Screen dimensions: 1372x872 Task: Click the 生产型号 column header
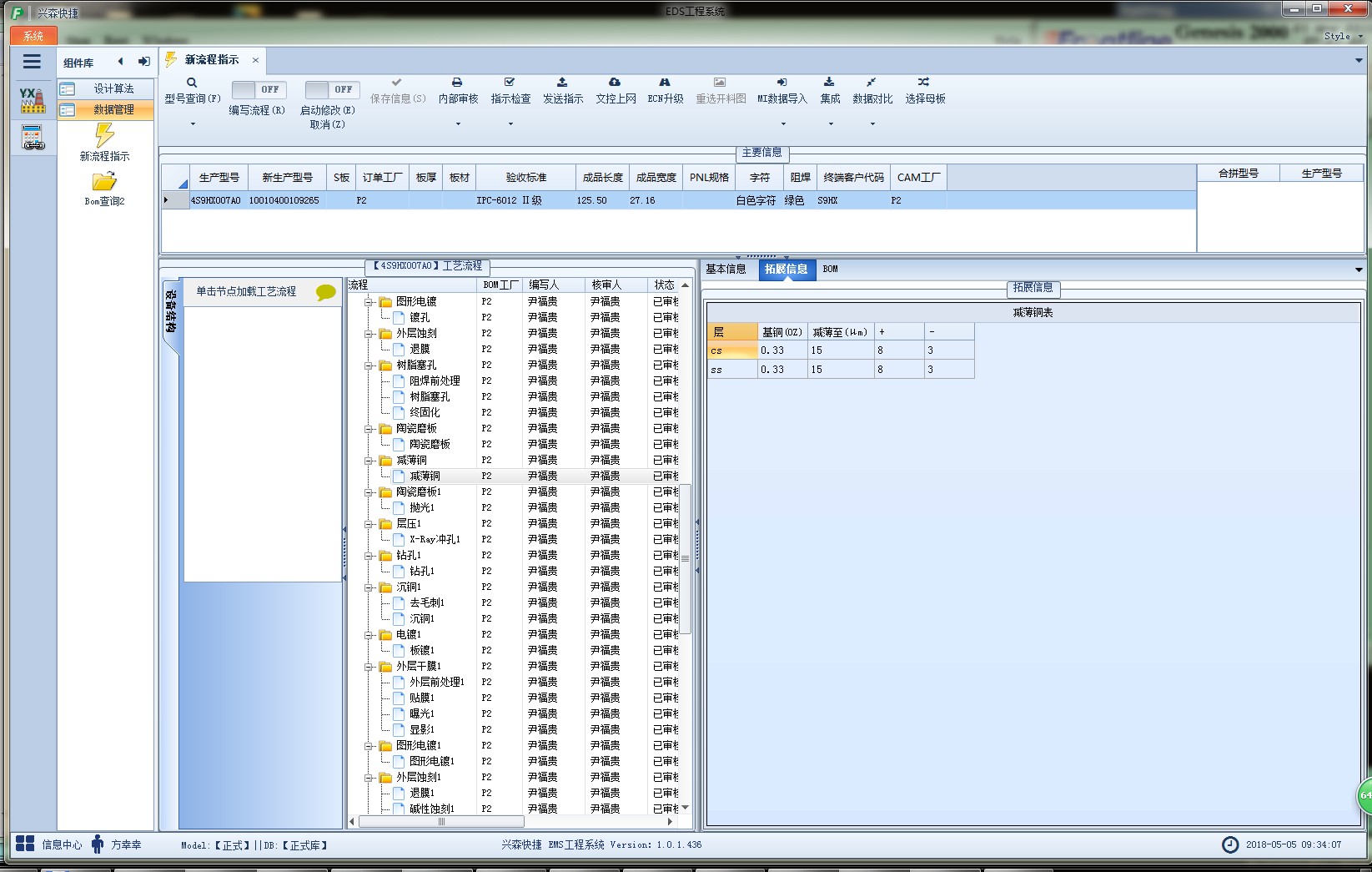coord(219,178)
